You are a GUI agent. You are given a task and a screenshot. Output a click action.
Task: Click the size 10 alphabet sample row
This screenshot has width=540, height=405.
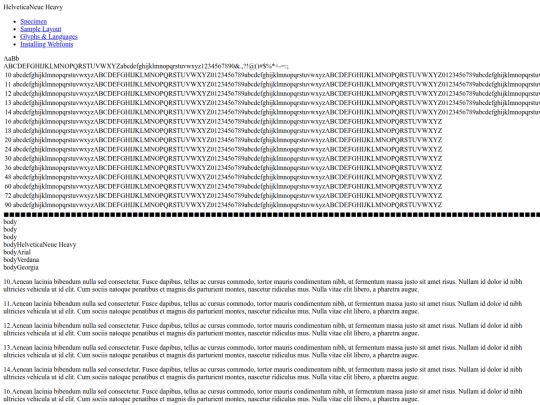272,75
